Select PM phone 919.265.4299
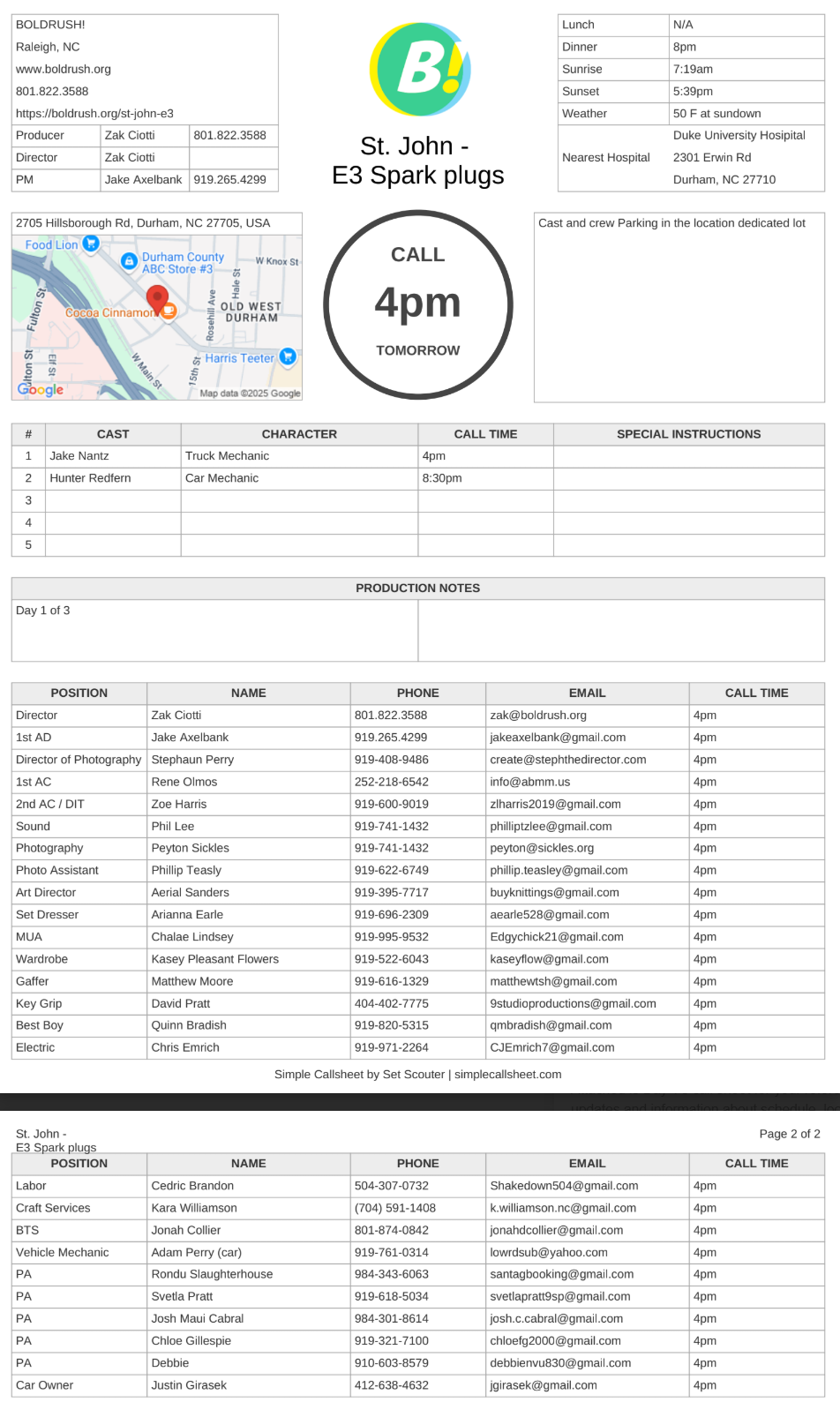 click(x=230, y=179)
